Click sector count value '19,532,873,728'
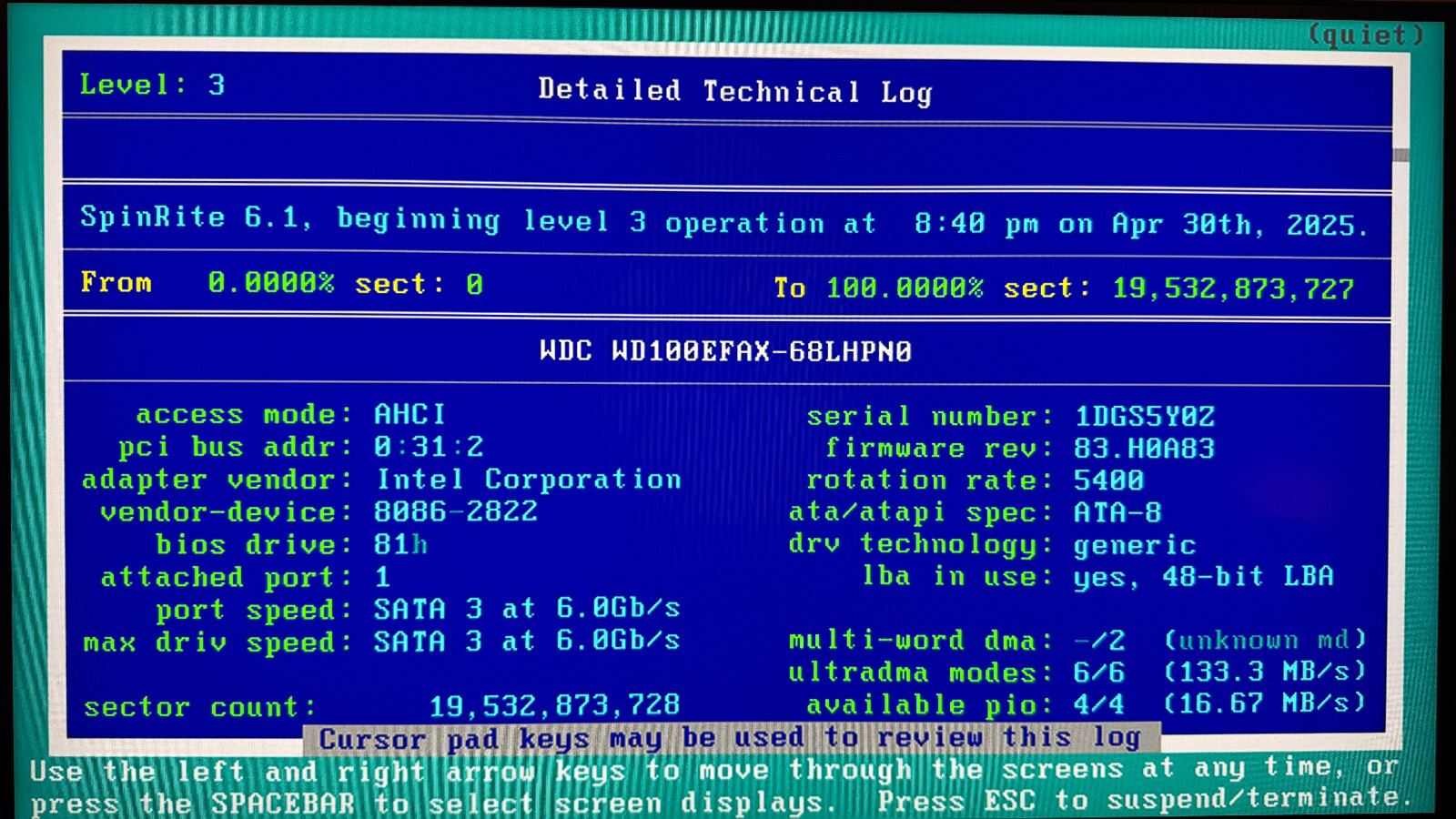 [x=554, y=705]
